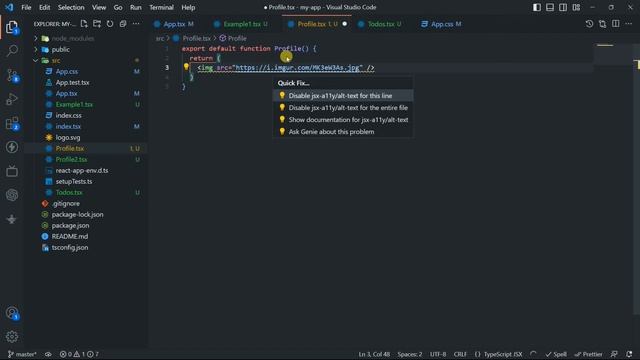The width and height of the screenshot is (640, 360).
Task: Toggle Prettier status bar item
Action: pyautogui.click(x=589, y=354)
